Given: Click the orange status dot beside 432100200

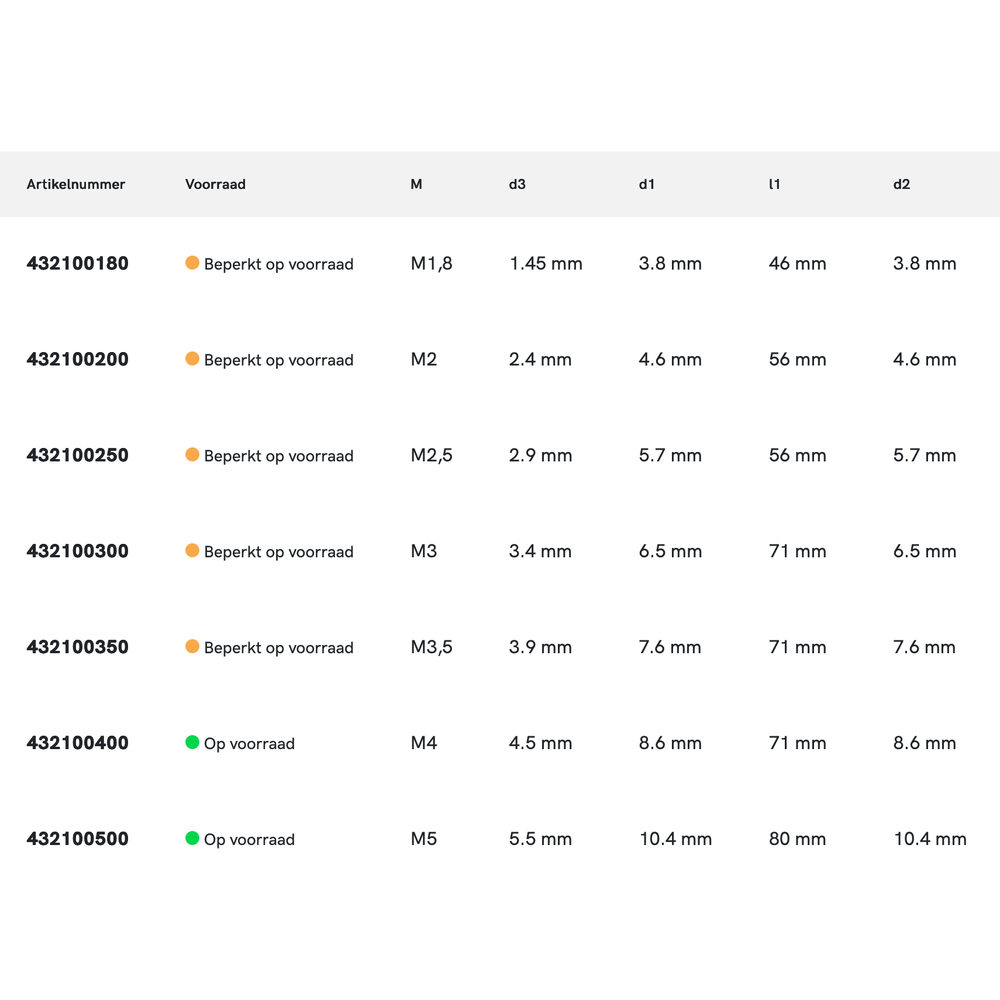Looking at the screenshot, I should click(x=192, y=359).
